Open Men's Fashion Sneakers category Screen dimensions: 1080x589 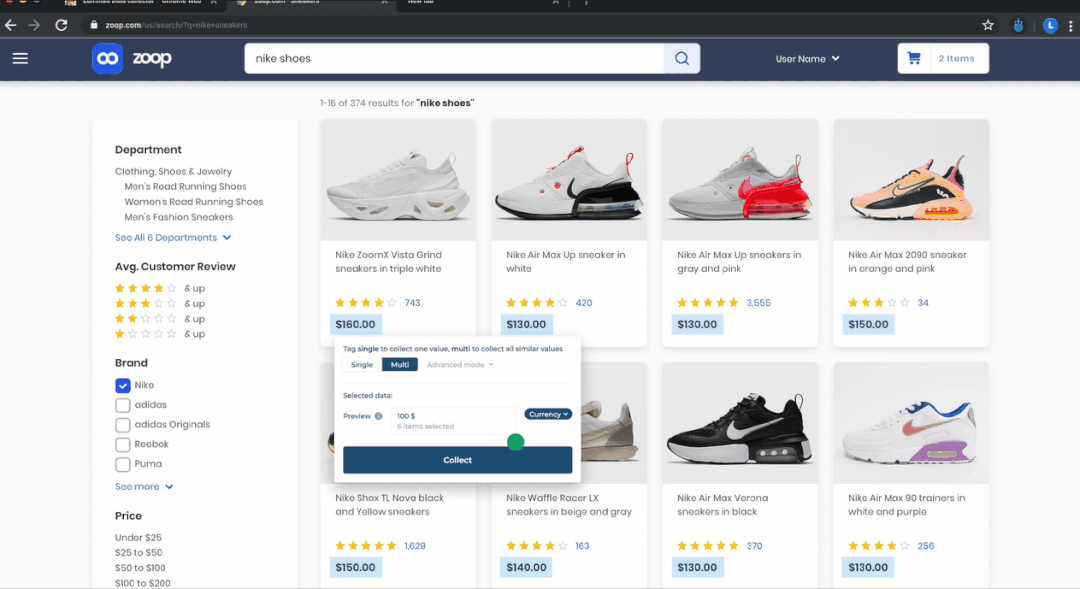pyautogui.click(x=178, y=217)
